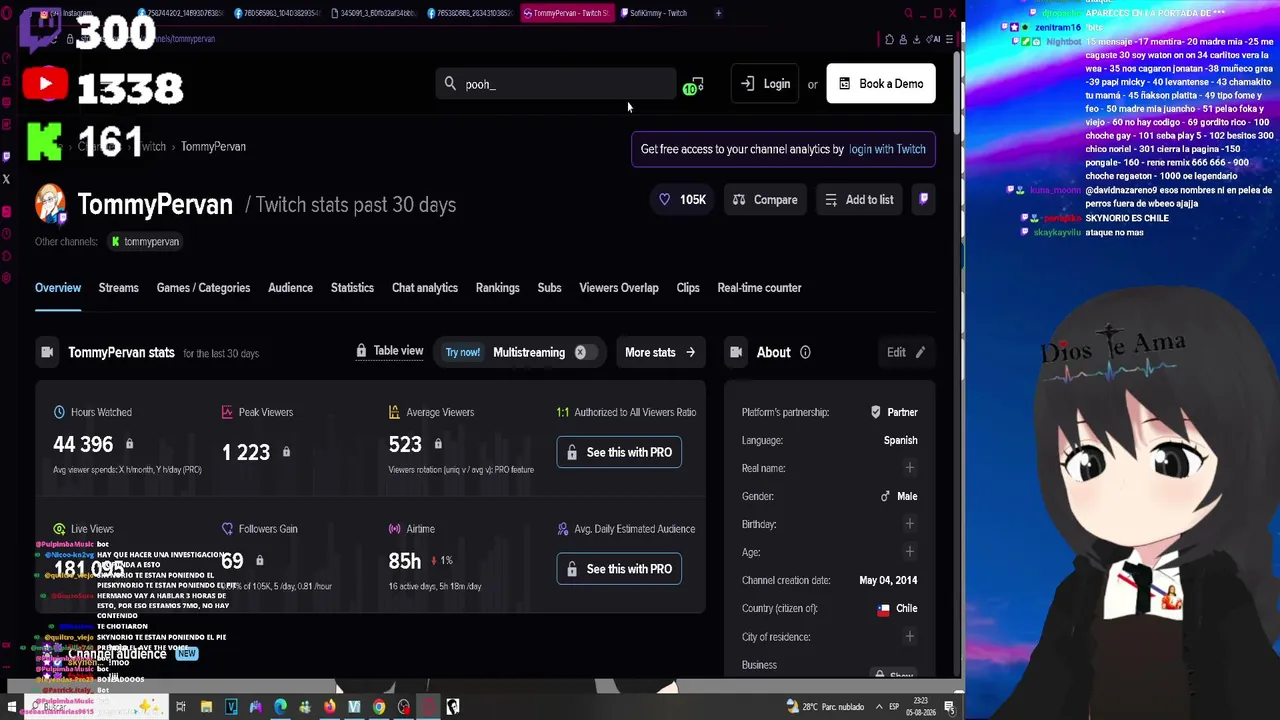Image resolution: width=1280 pixels, height=720 pixels.
Task: Select the Overview tab
Action: pyautogui.click(x=58, y=288)
